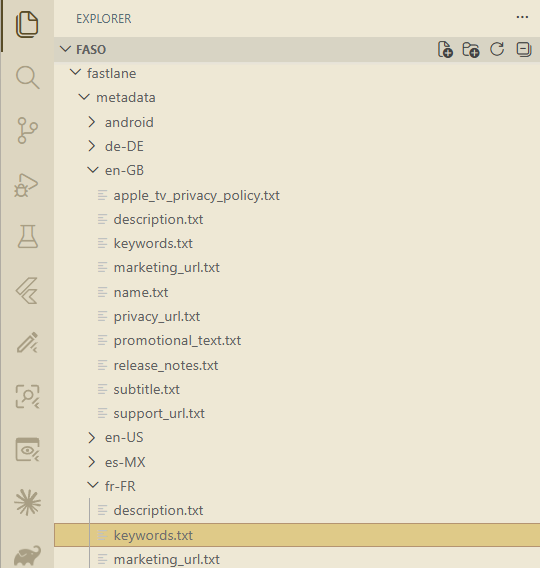Collapse the fr-FR folder
The width and height of the screenshot is (540, 568).
coord(93,485)
